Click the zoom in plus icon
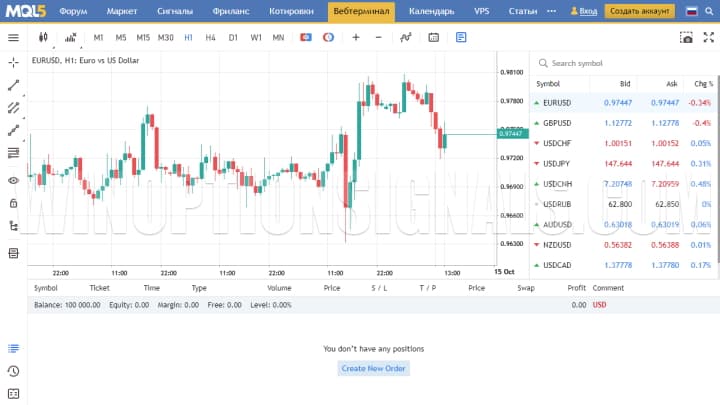The width and height of the screenshot is (720, 405). point(356,37)
